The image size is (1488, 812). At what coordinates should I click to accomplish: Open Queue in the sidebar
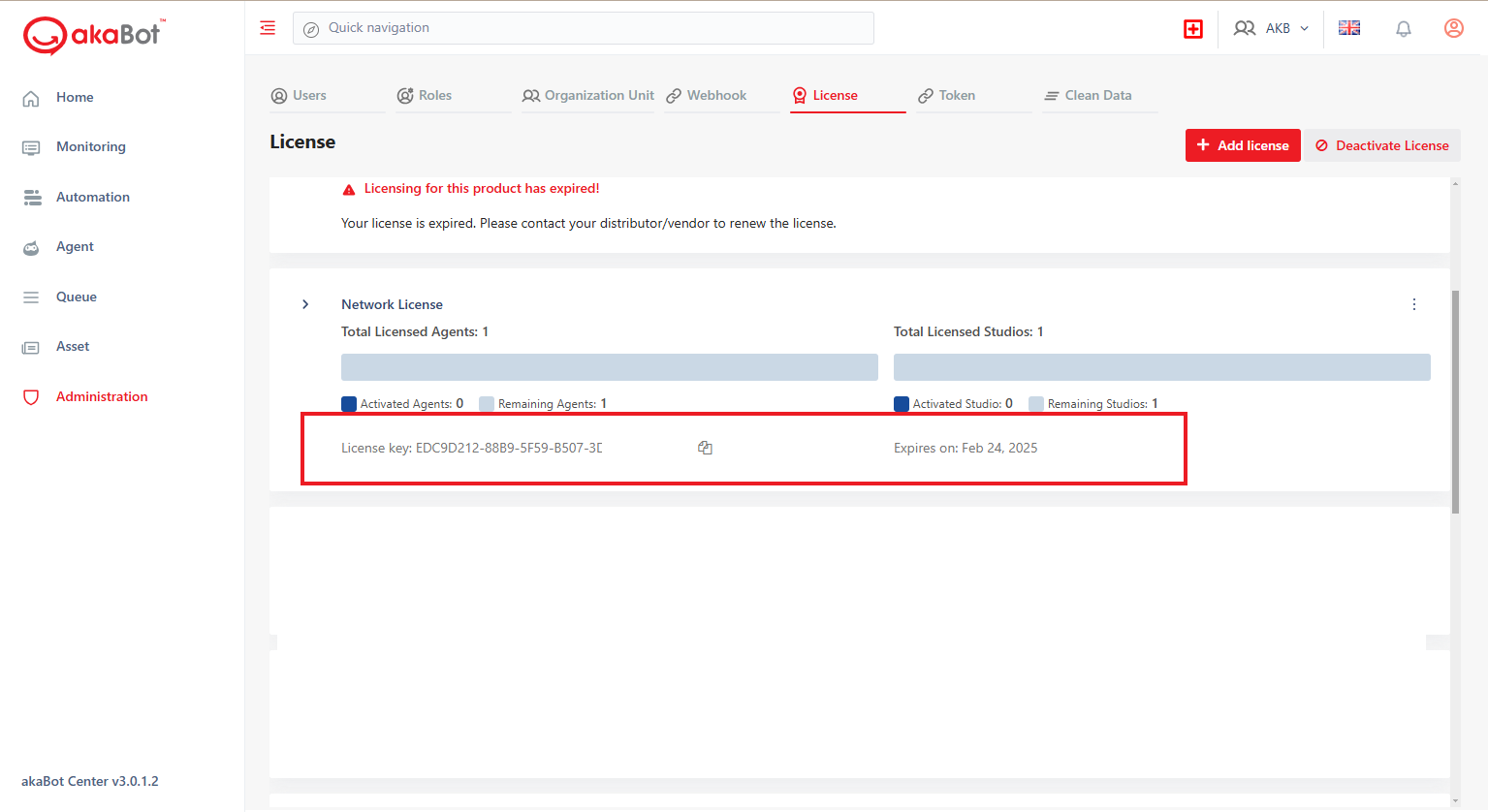[77, 297]
